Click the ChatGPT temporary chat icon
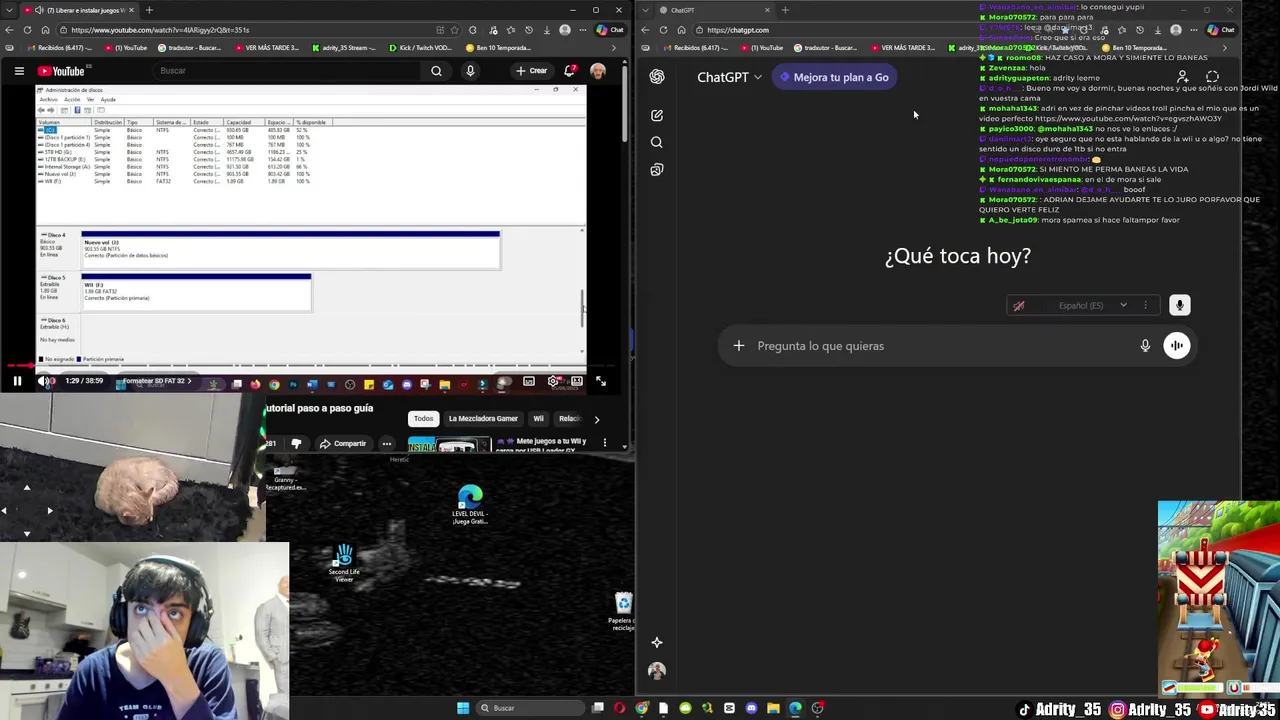1280x720 pixels. click(x=1212, y=77)
